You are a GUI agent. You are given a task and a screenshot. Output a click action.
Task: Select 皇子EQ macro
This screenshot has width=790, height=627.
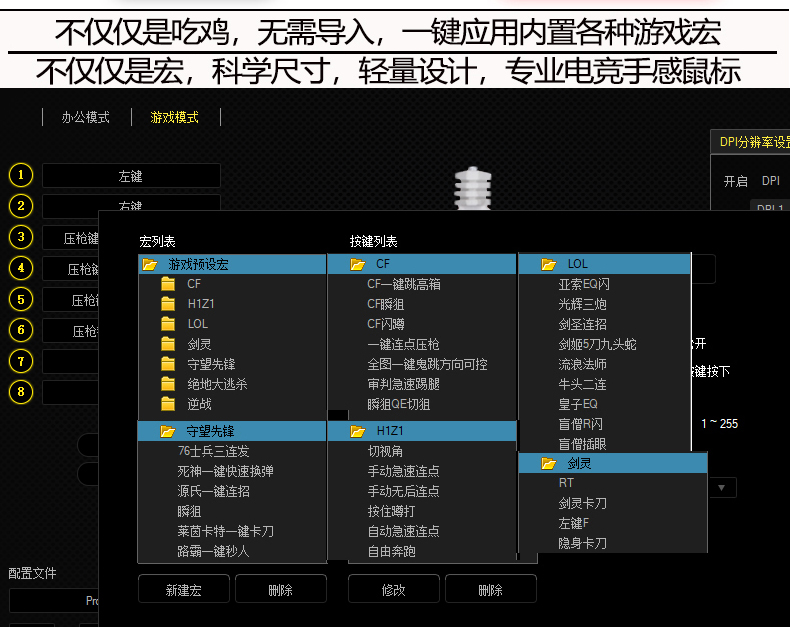point(578,404)
